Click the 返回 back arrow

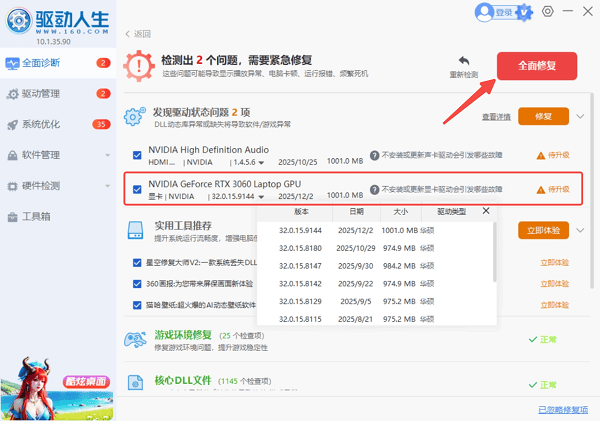(128, 34)
